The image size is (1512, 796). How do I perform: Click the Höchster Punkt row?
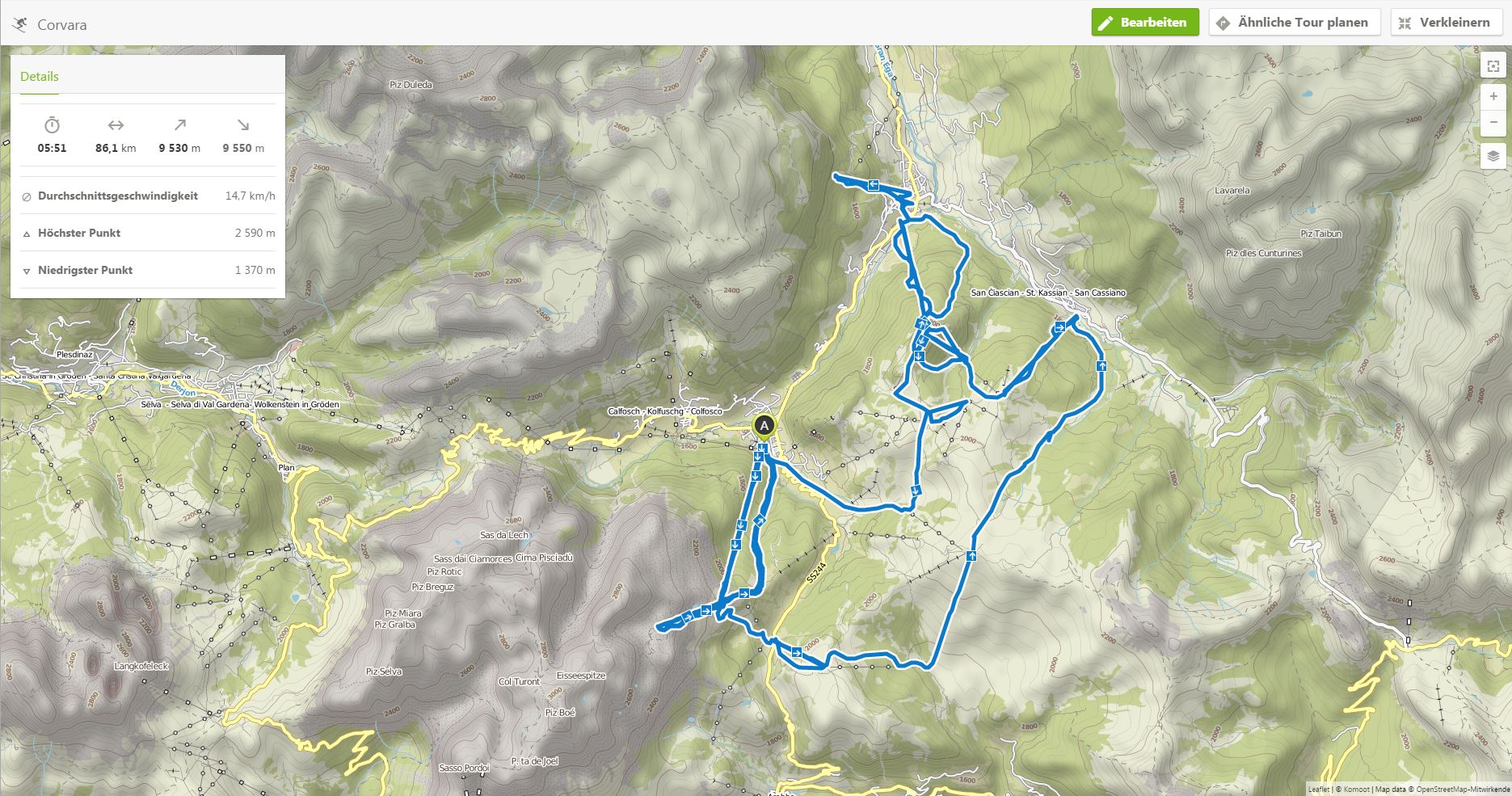pos(148,233)
